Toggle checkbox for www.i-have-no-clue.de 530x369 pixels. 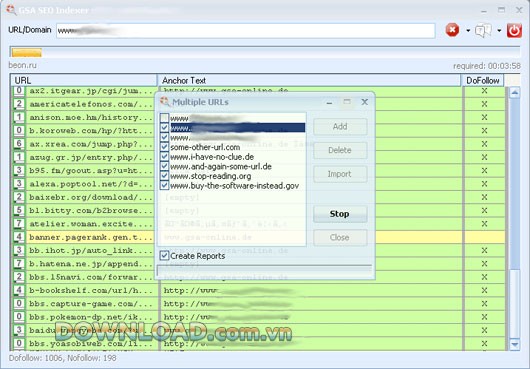[x=164, y=156]
